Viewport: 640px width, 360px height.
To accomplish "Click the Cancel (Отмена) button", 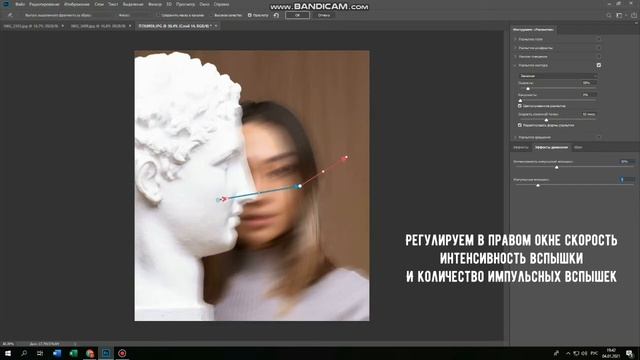I will pyautogui.click(x=324, y=15).
